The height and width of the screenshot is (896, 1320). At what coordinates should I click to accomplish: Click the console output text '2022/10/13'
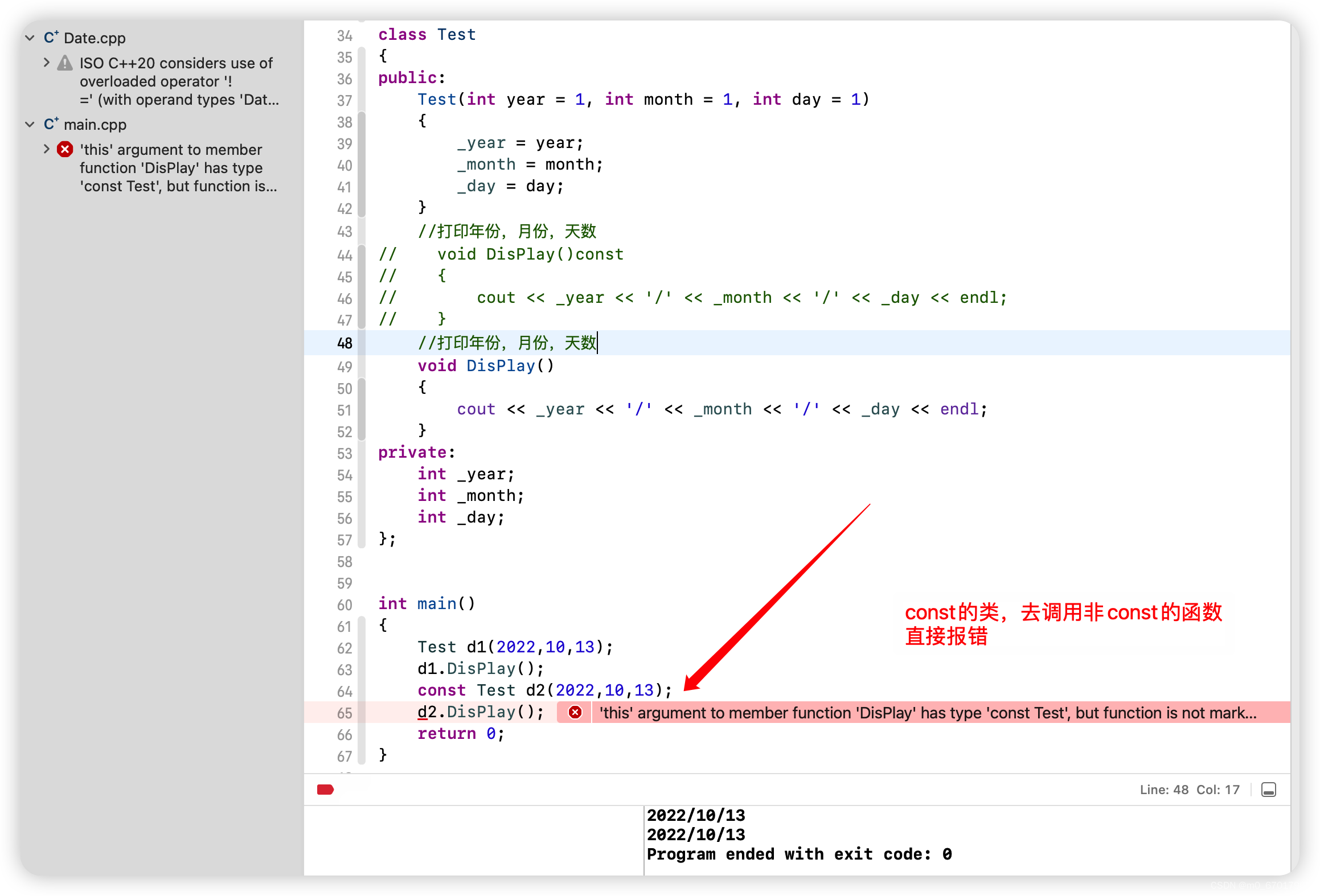(x=696, y=816)
